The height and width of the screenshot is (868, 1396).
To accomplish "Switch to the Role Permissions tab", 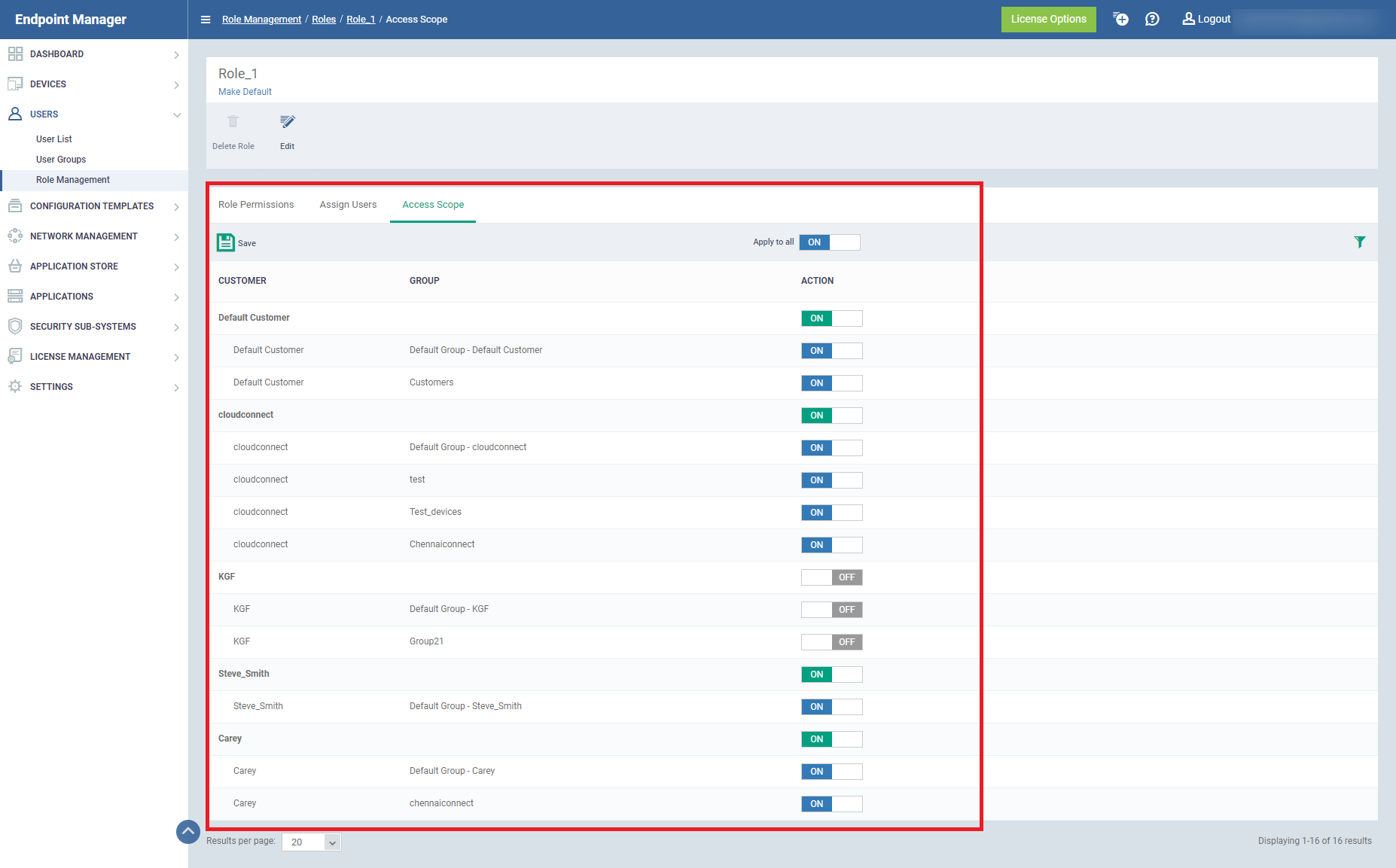I will [256, 205].
